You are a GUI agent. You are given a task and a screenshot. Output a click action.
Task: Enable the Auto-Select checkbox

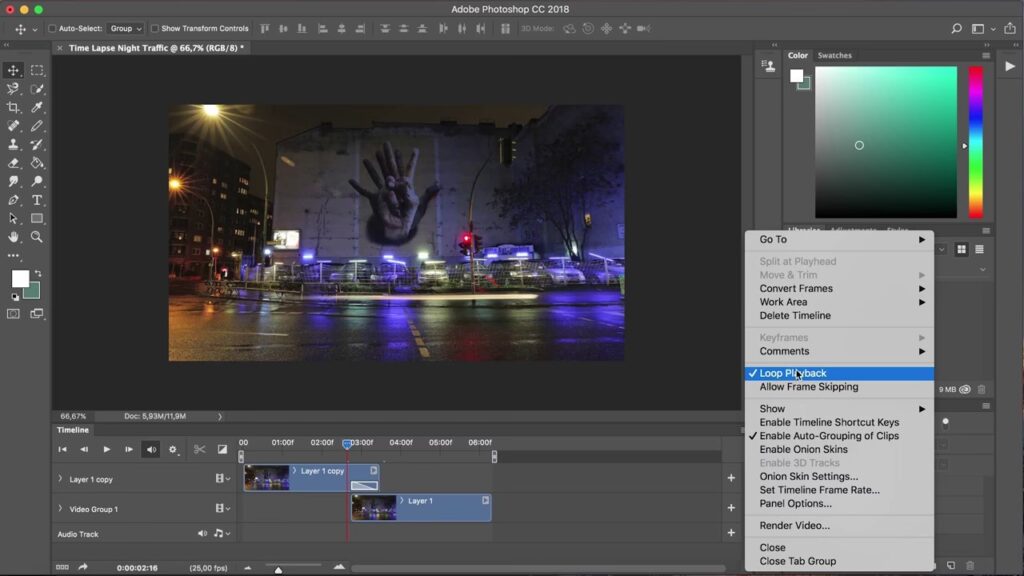point(52,29)
